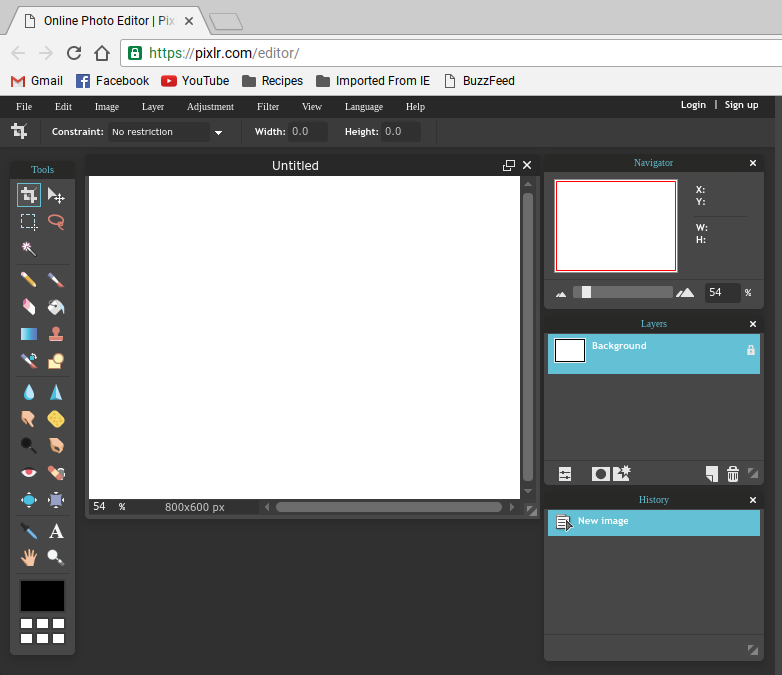Open the black foreground color swatch
Viewport: 782px width, 675px height.
(x=42, y=596)
